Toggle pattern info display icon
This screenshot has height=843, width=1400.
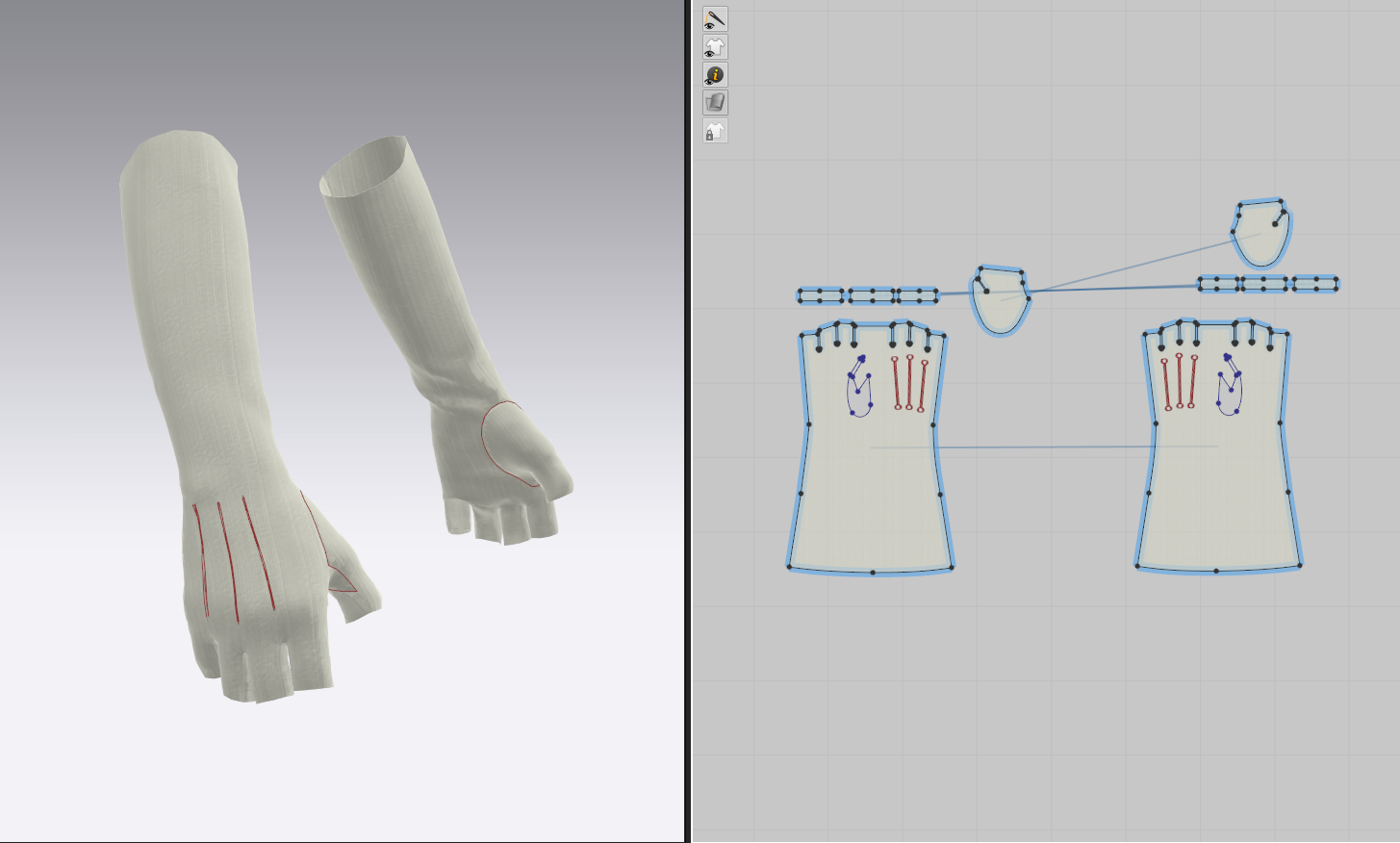(x=715, y=75)
